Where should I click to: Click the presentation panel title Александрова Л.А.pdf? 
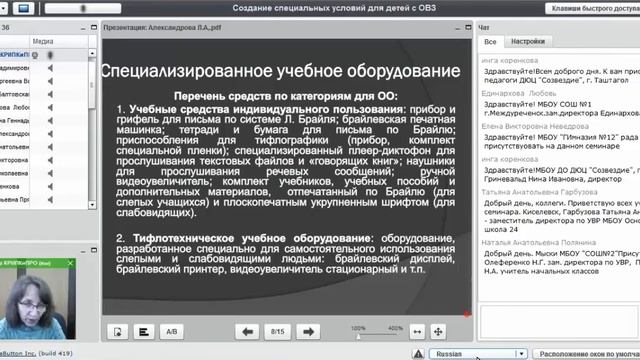(162, 28)
